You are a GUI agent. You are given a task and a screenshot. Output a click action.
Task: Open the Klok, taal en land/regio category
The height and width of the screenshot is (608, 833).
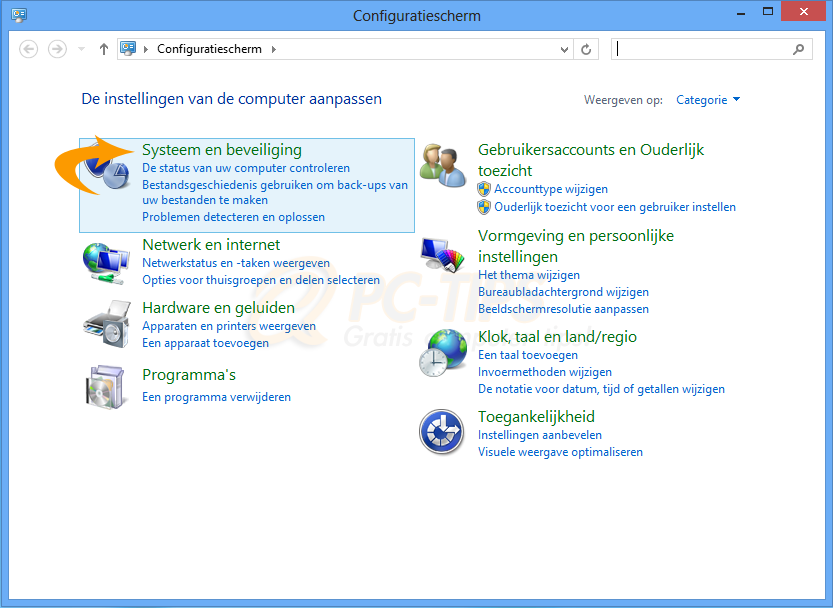point(557,337)
